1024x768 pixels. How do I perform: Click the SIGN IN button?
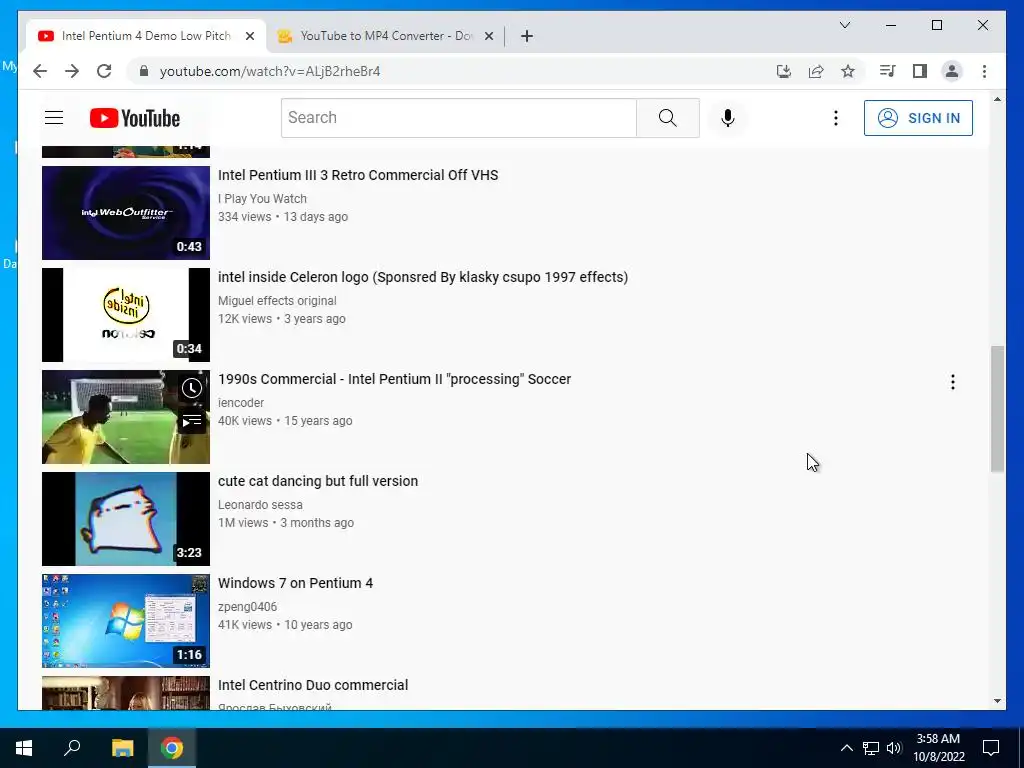tap(918, 118)
